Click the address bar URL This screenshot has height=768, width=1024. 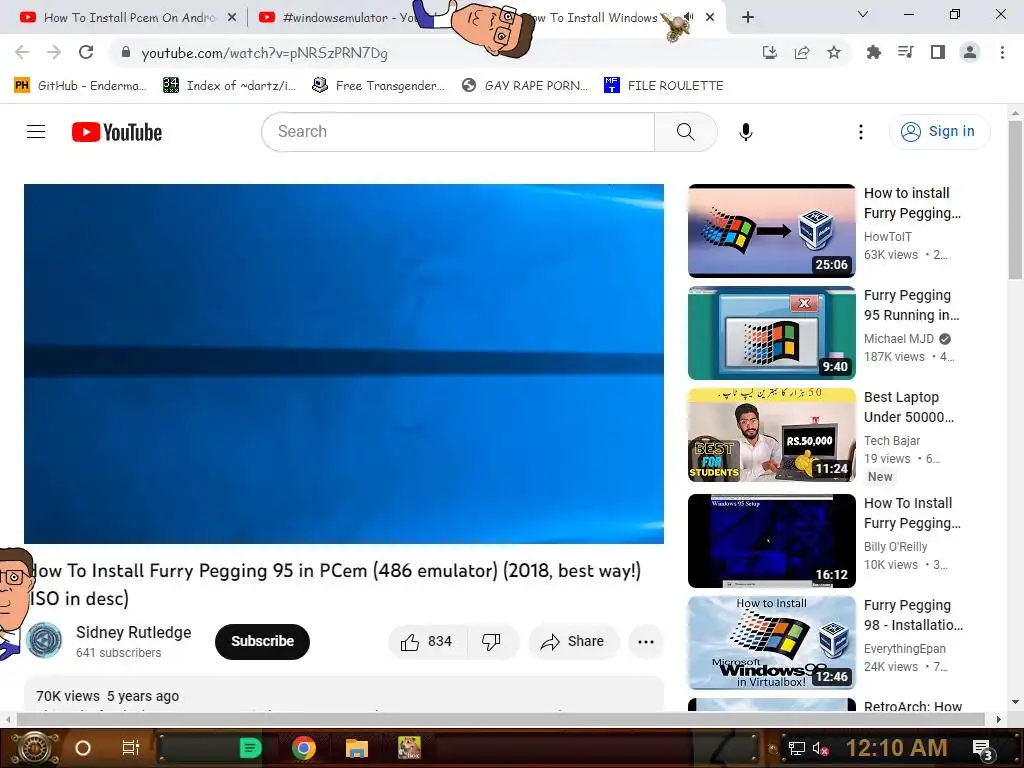click(x=264, y=53)
